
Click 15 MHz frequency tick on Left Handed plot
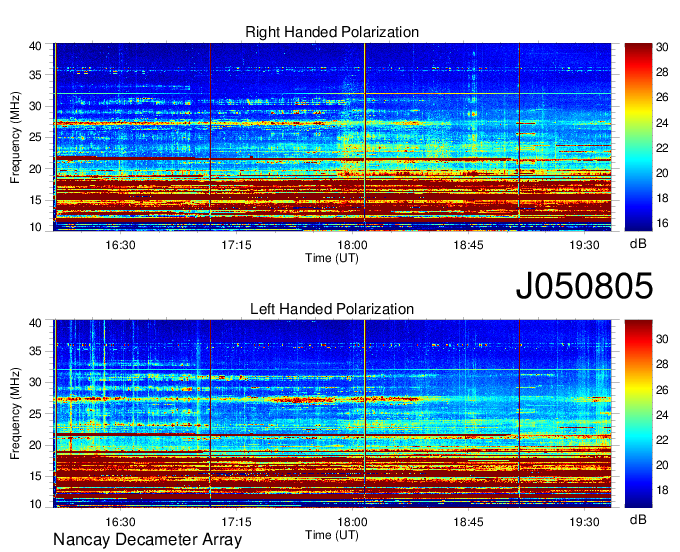pos(36,477)
